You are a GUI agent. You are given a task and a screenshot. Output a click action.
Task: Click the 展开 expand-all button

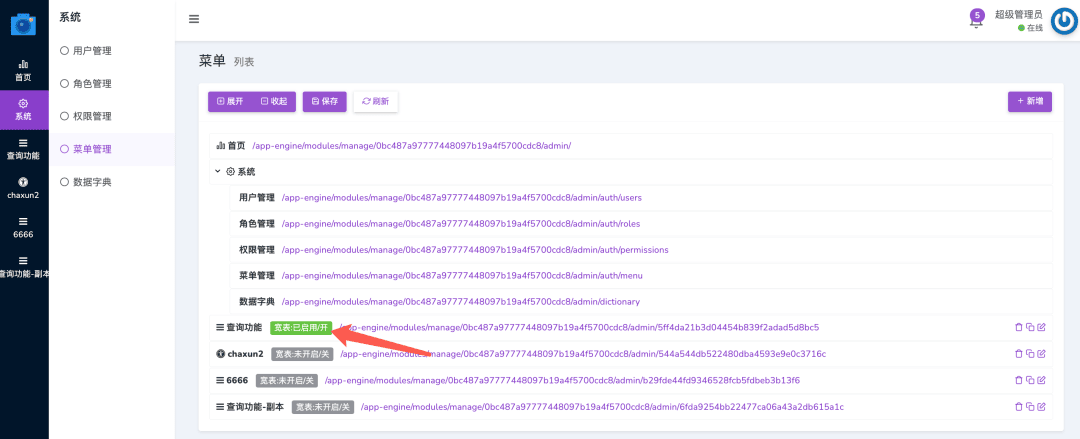coord(230,101)
